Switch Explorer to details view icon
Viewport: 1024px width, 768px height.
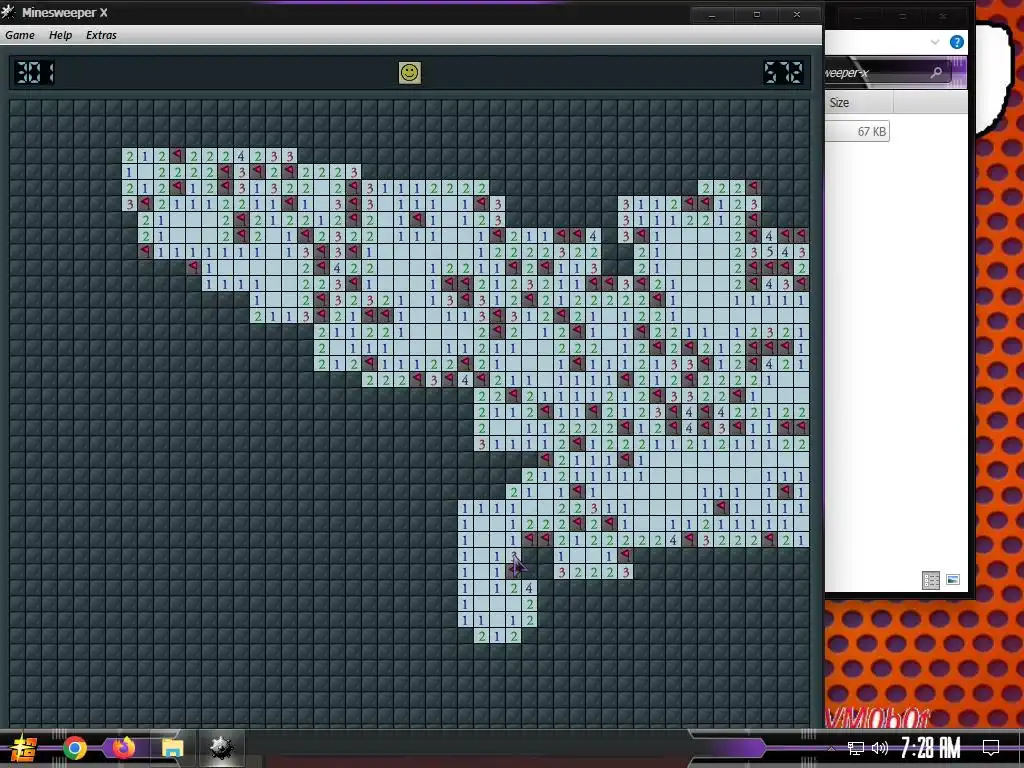pos(931,580)
